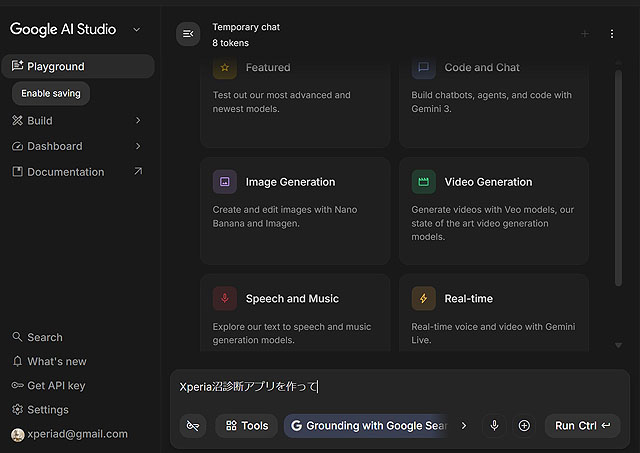The width and height of the screenshot is (640, 453).
Task: Click the Enable saving button
Action: 51,93
